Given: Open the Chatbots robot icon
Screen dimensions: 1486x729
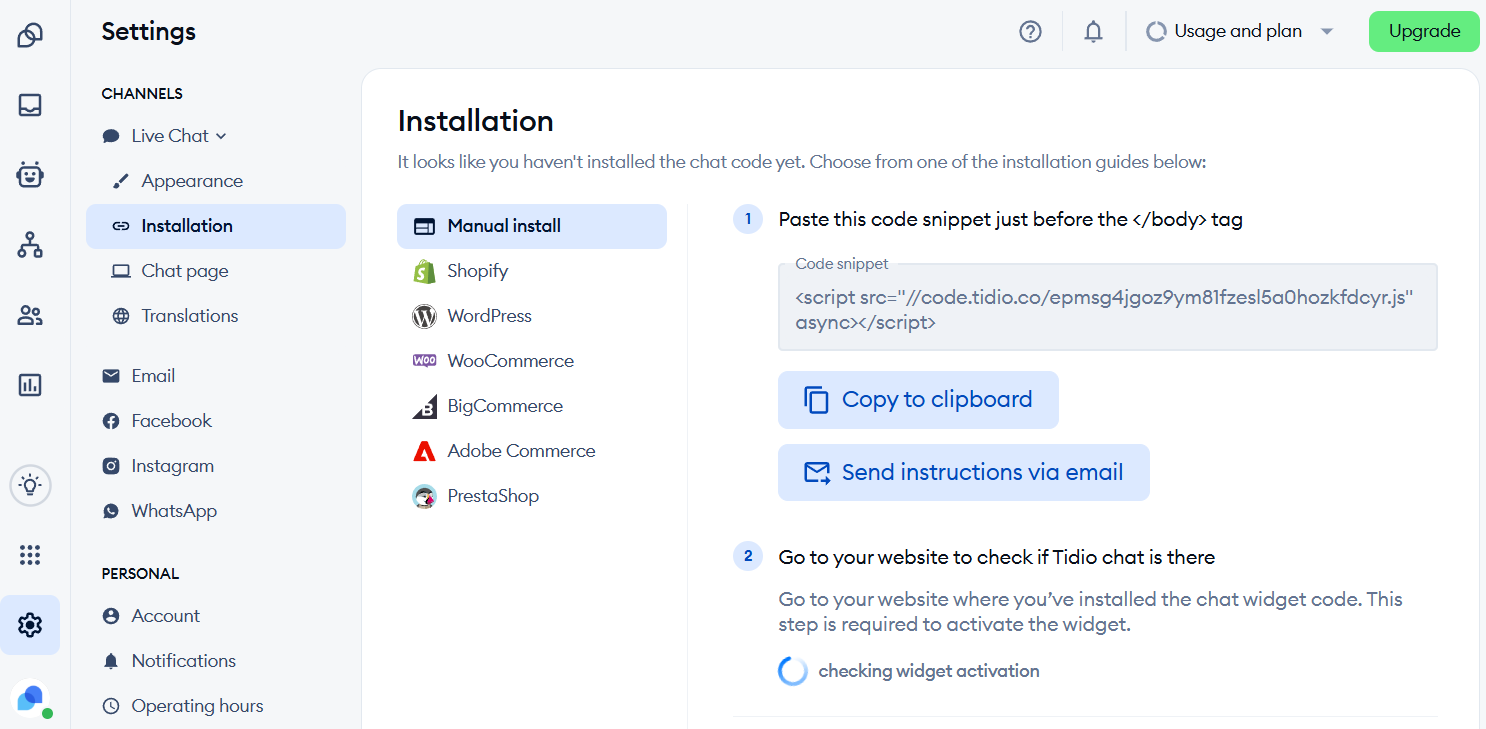Looking at the screenshot, I should tap(30, 175).
